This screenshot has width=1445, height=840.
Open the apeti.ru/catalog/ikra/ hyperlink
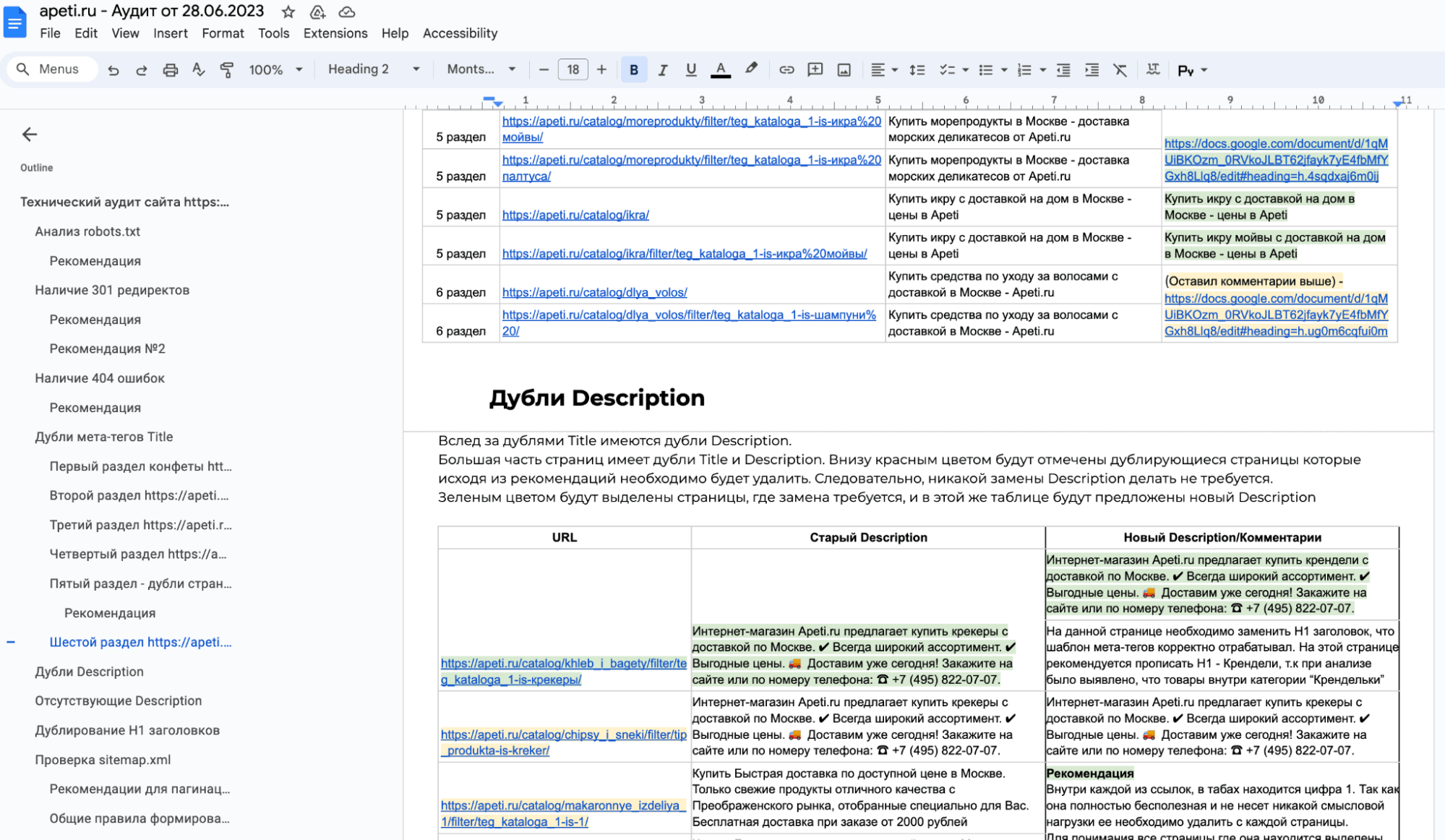coord(575,215)
